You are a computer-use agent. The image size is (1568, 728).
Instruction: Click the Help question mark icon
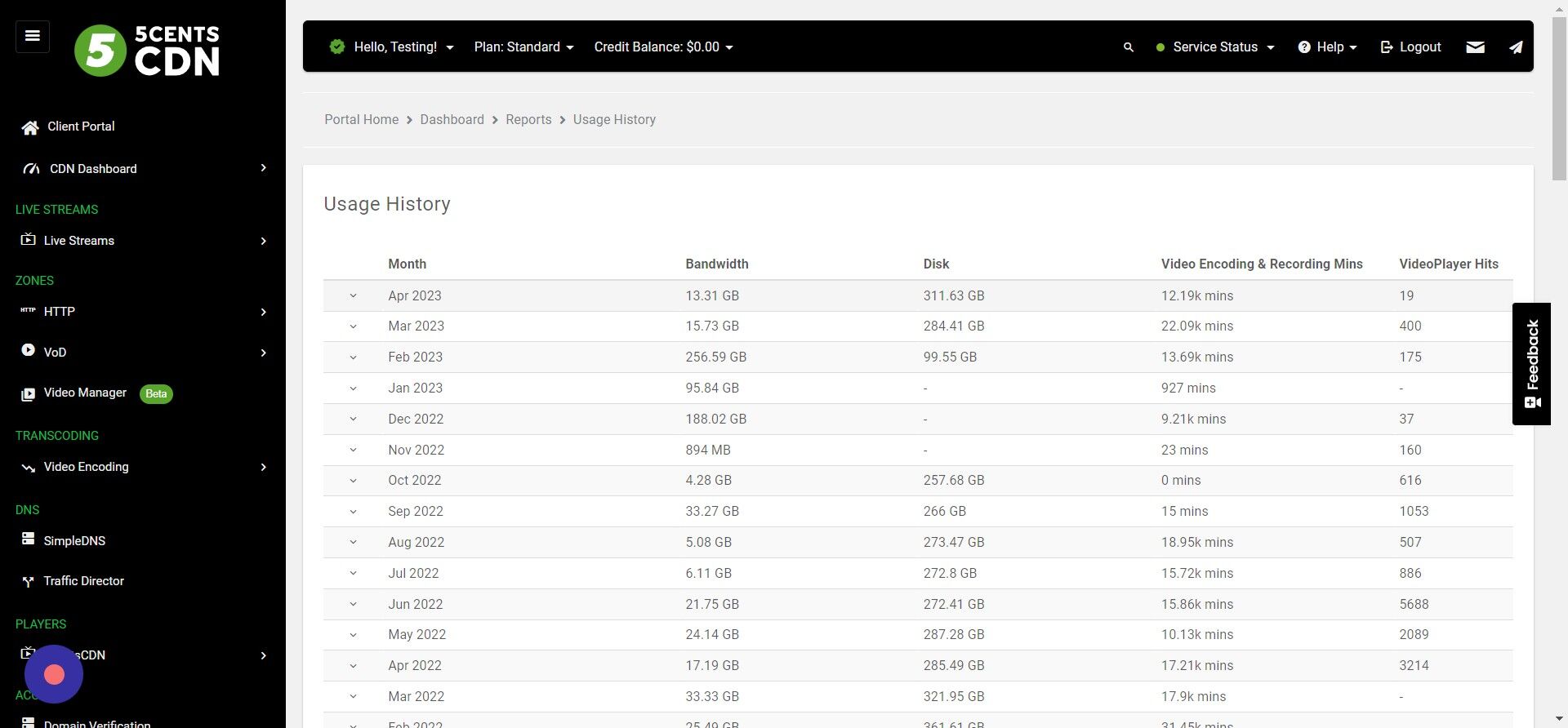click(x=1304, y=47)
